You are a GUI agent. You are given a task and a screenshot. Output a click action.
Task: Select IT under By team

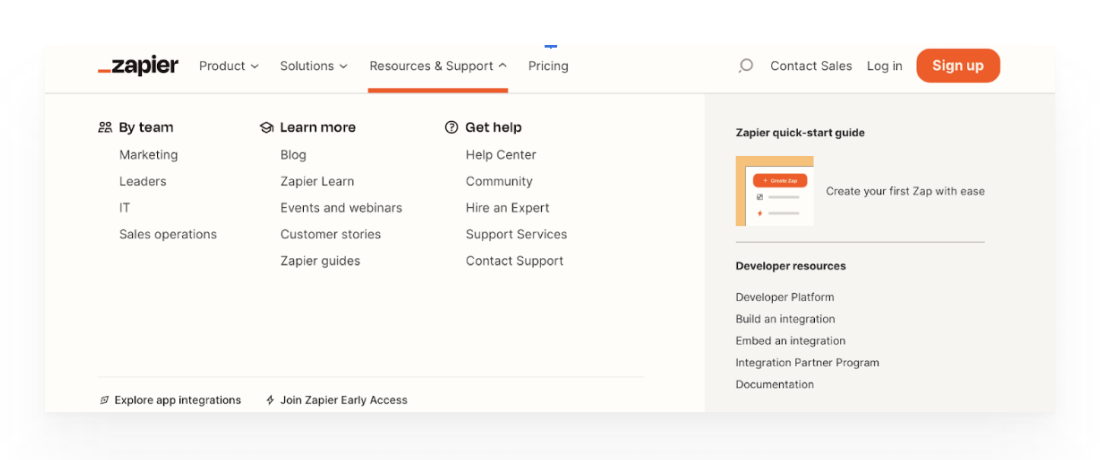point(124,208)
